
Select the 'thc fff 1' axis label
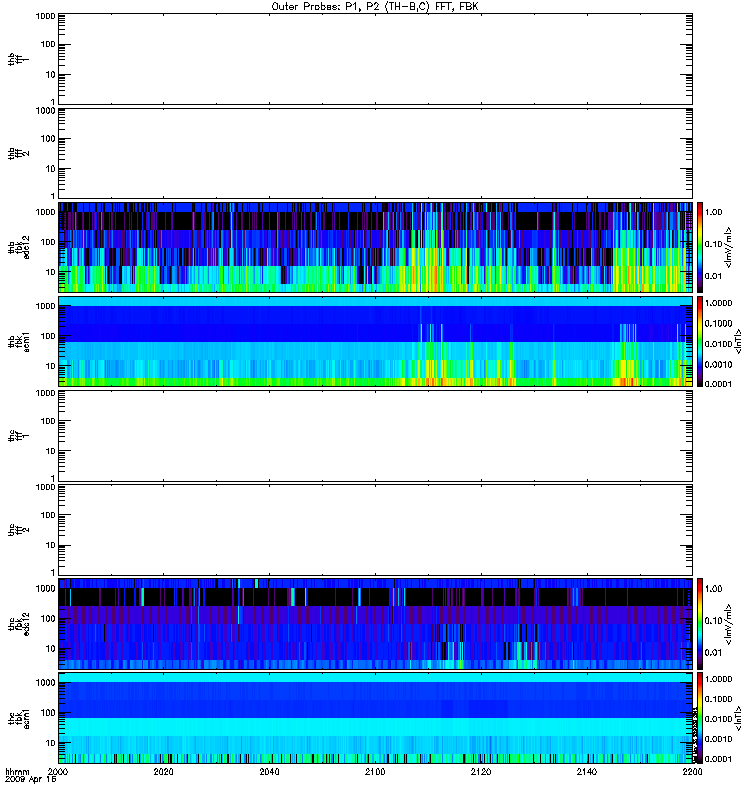[x=18, y=436]
